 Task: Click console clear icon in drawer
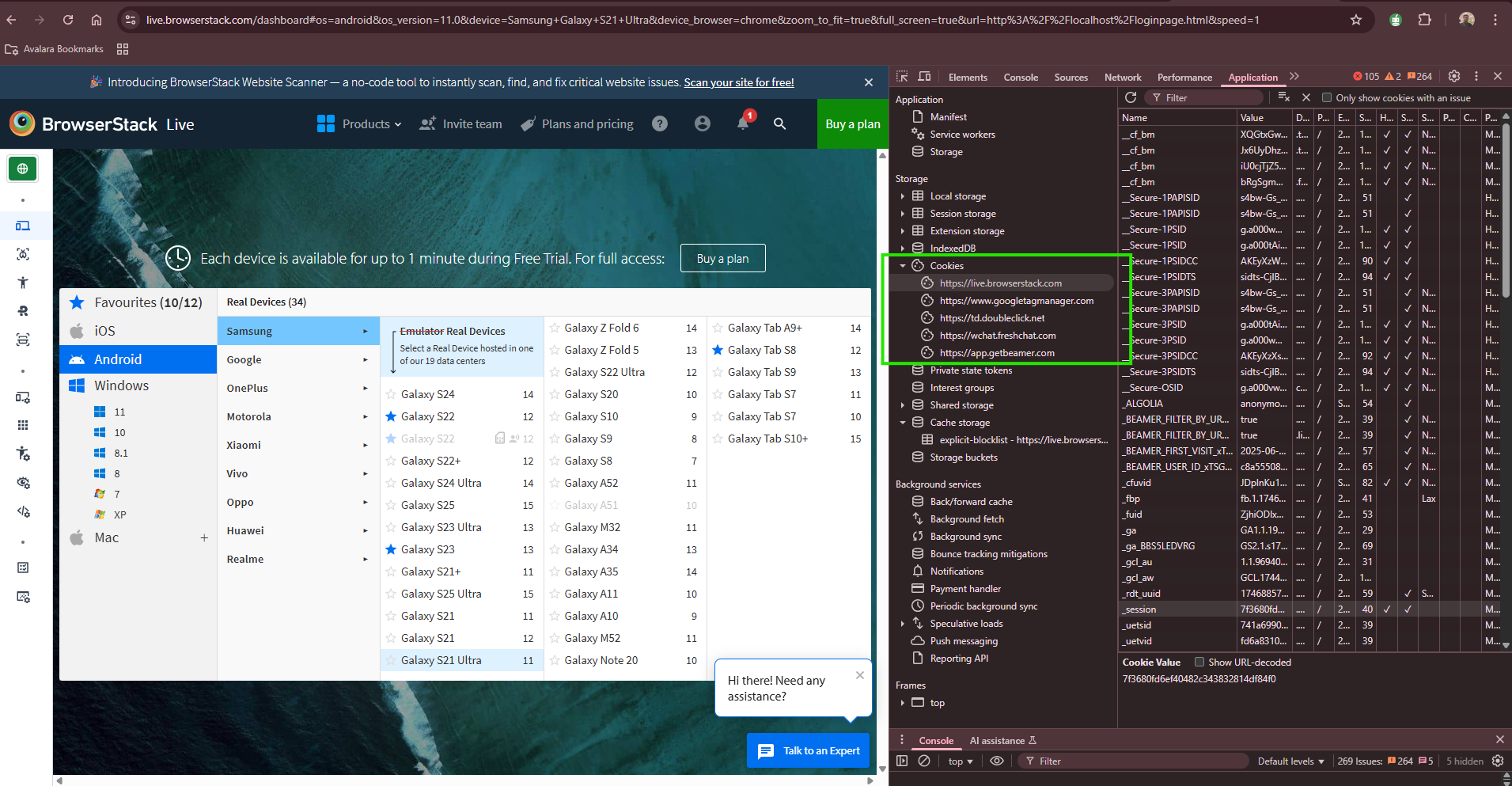coord(924,761)
